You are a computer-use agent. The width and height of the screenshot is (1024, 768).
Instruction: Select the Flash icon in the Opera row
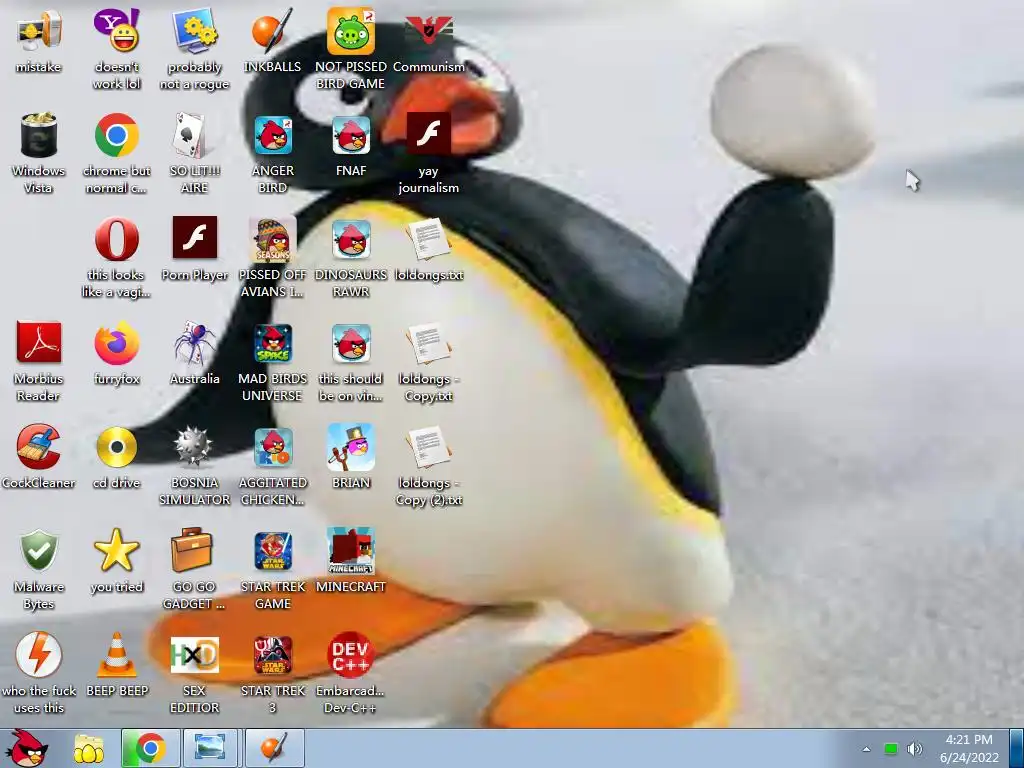click(195, 238)
